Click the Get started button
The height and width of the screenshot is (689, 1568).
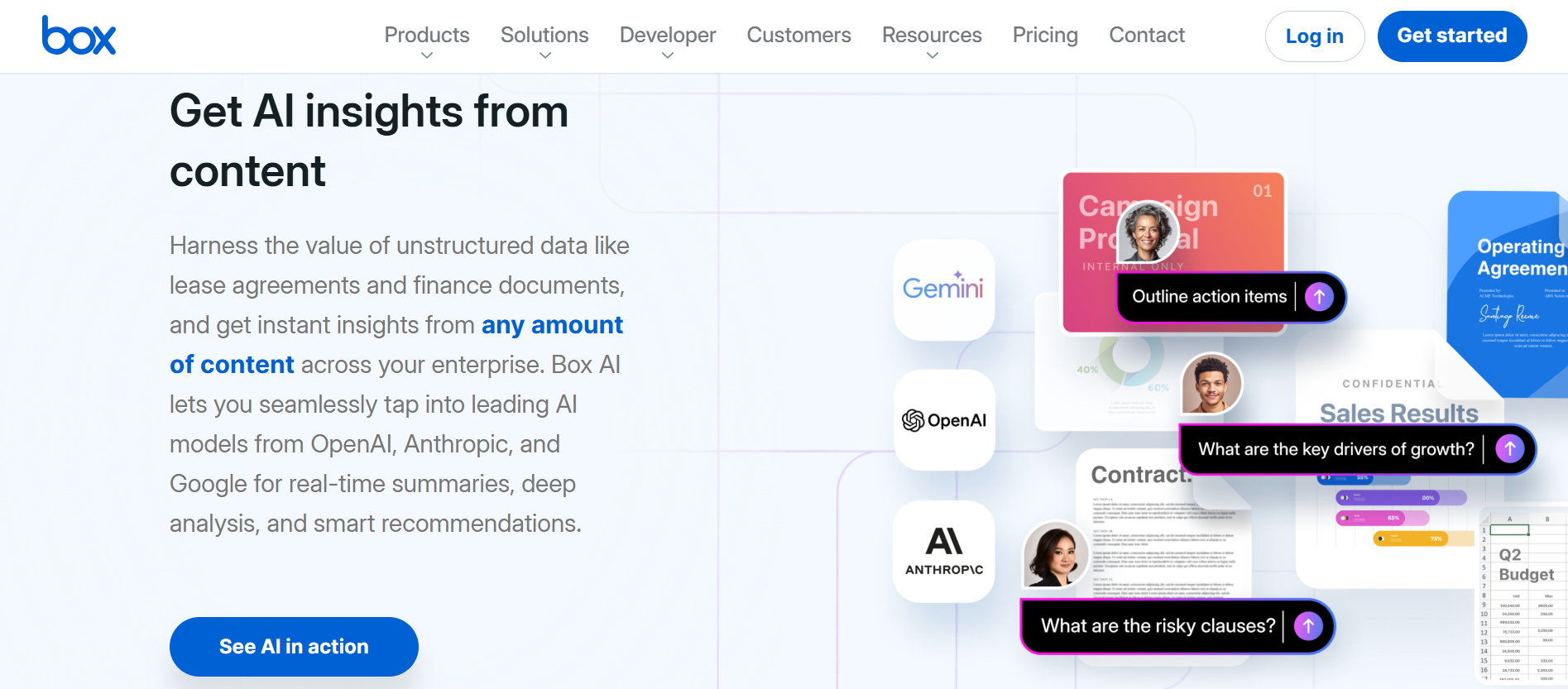[1452, 36]
